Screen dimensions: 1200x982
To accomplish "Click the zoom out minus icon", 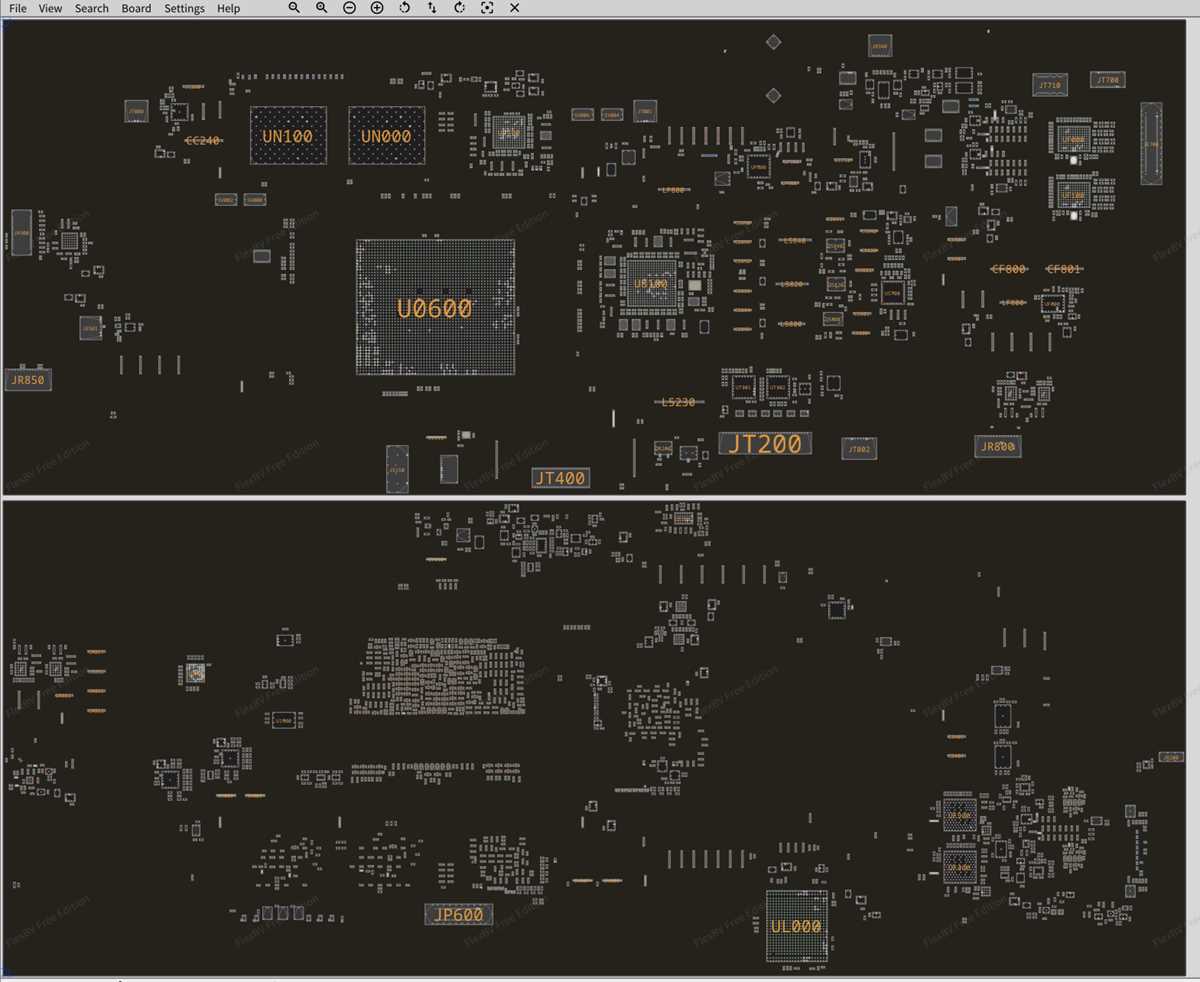I will click(x=349, y=8).
